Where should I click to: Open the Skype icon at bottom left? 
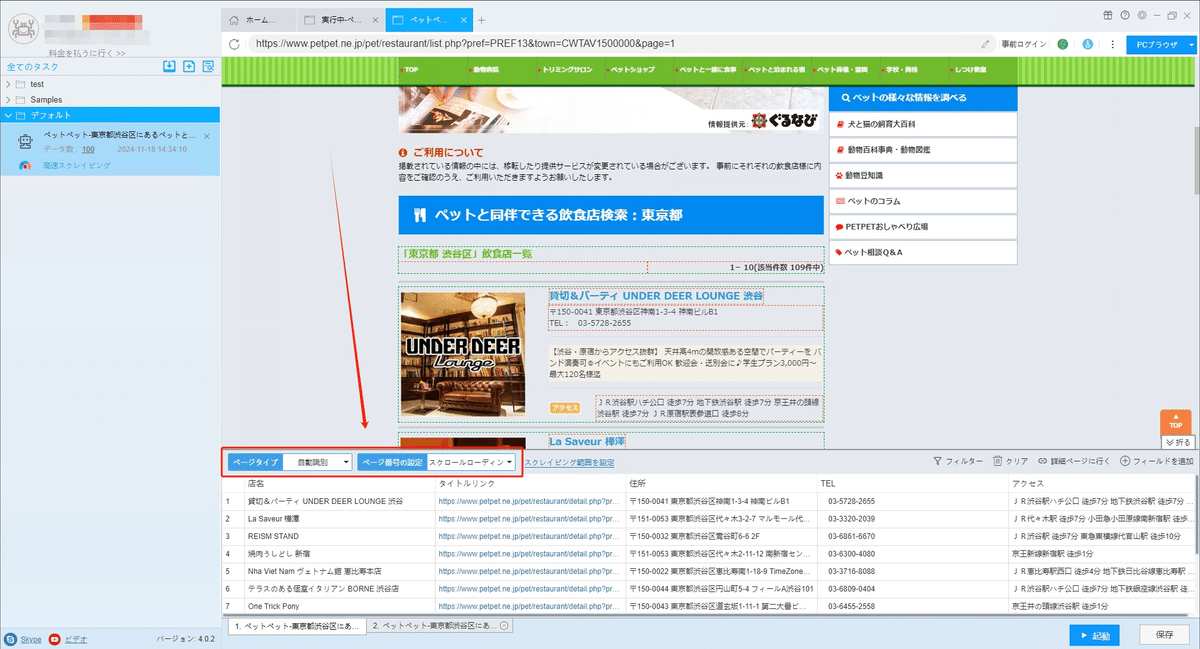10,638
